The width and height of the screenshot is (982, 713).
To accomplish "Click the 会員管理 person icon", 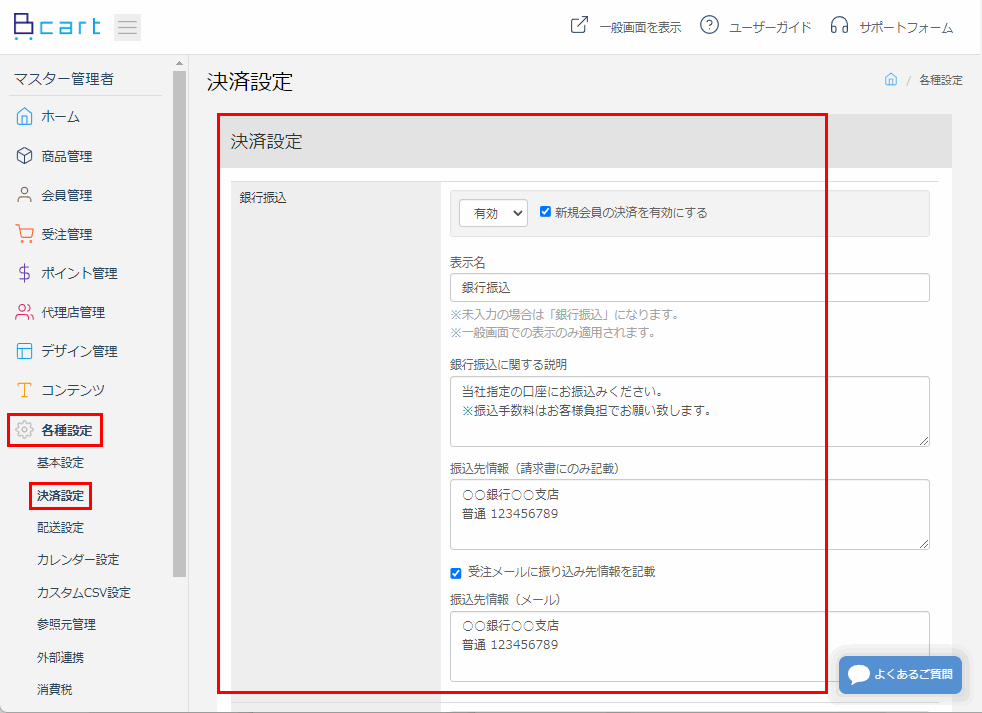I will coord(24,195).
